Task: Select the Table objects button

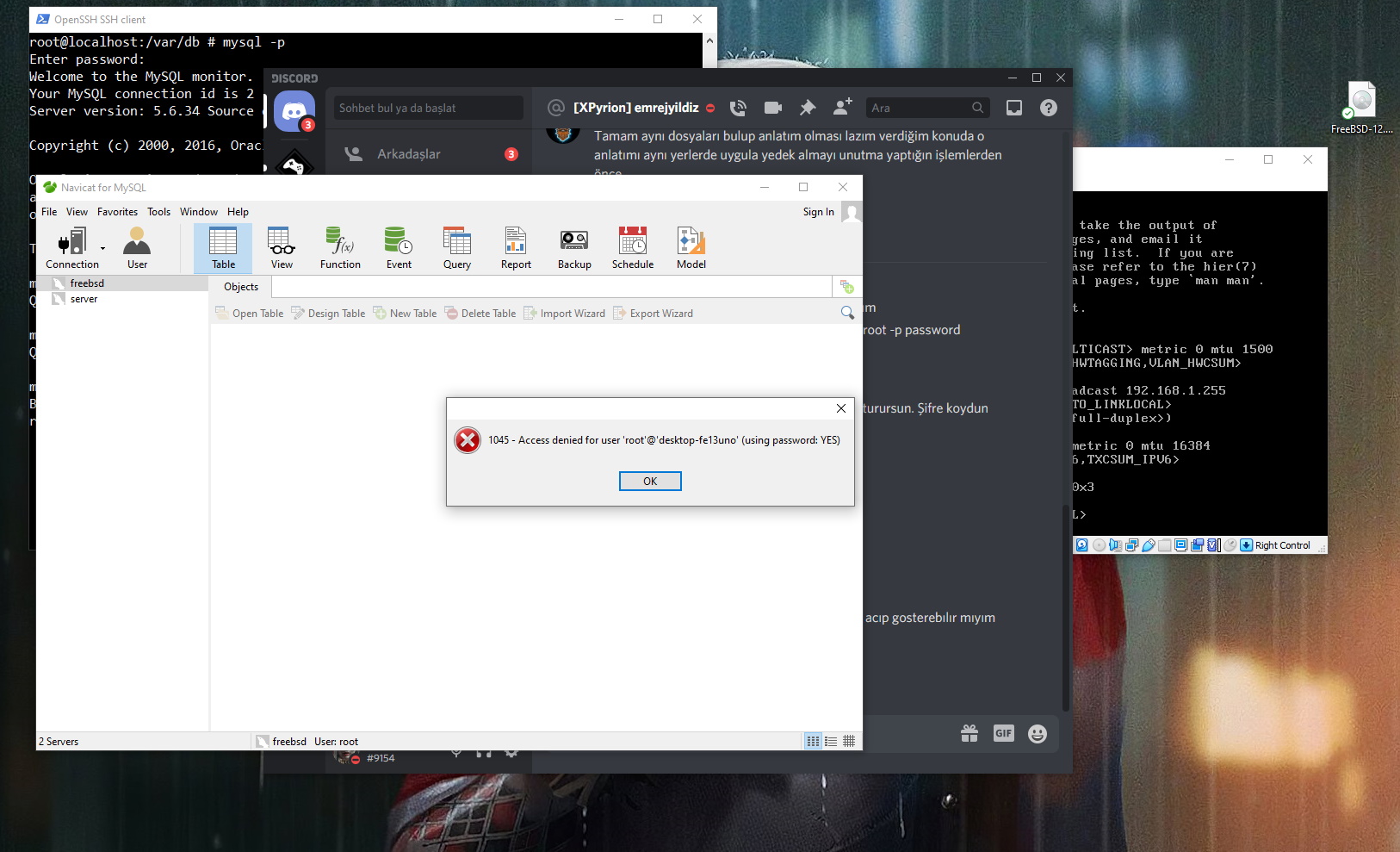Action: click(223, 248)
